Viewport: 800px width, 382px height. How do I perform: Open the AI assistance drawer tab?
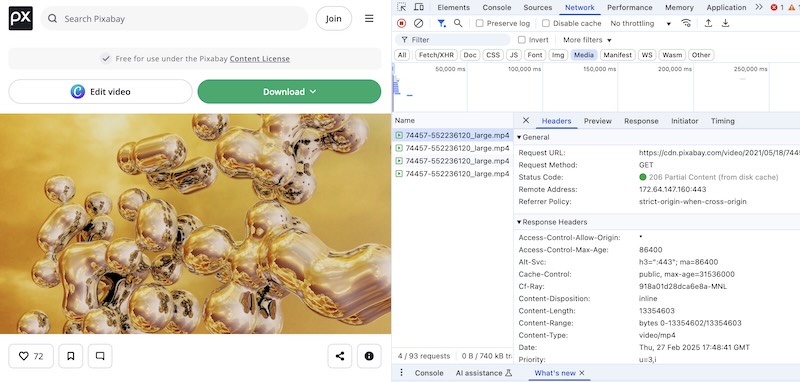484,373
